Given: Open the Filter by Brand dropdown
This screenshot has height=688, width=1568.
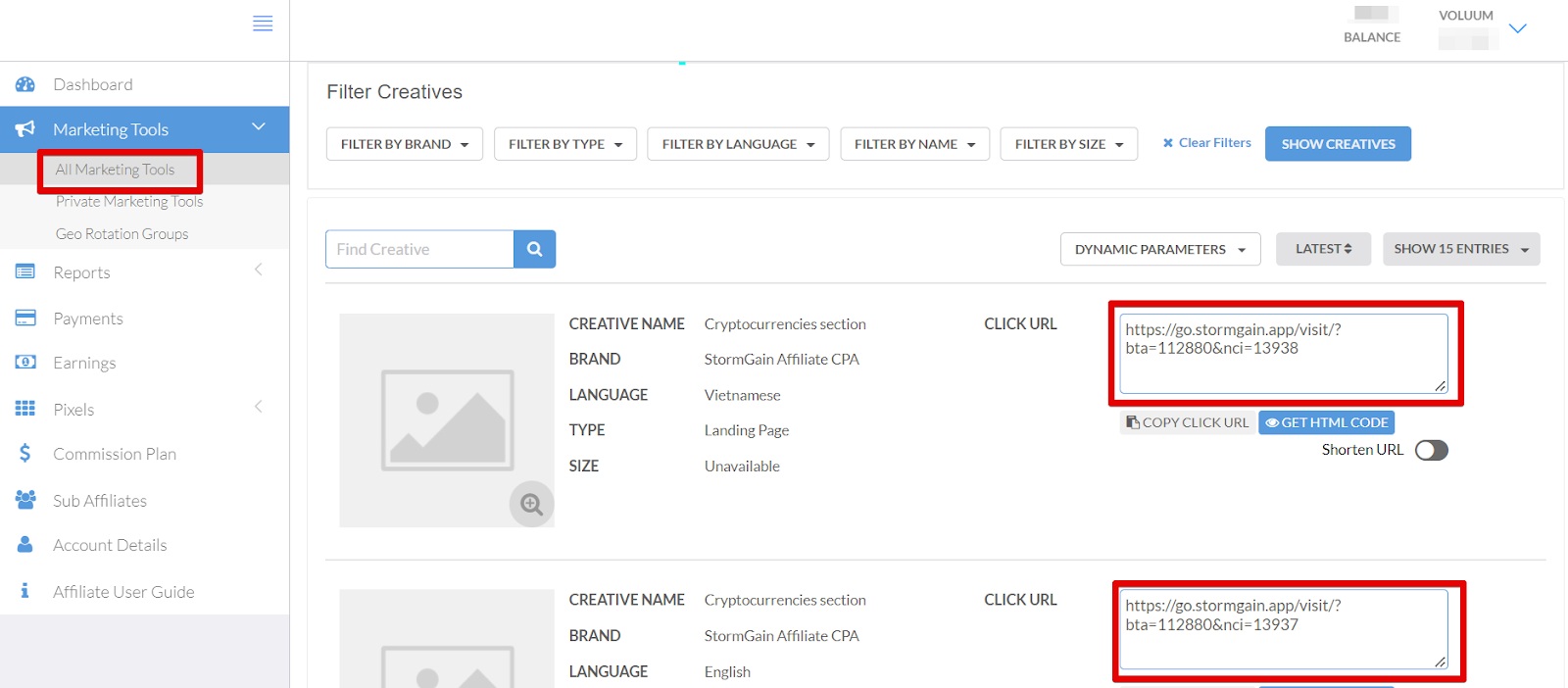Looking at the screenshot, I should coord(404,144).
